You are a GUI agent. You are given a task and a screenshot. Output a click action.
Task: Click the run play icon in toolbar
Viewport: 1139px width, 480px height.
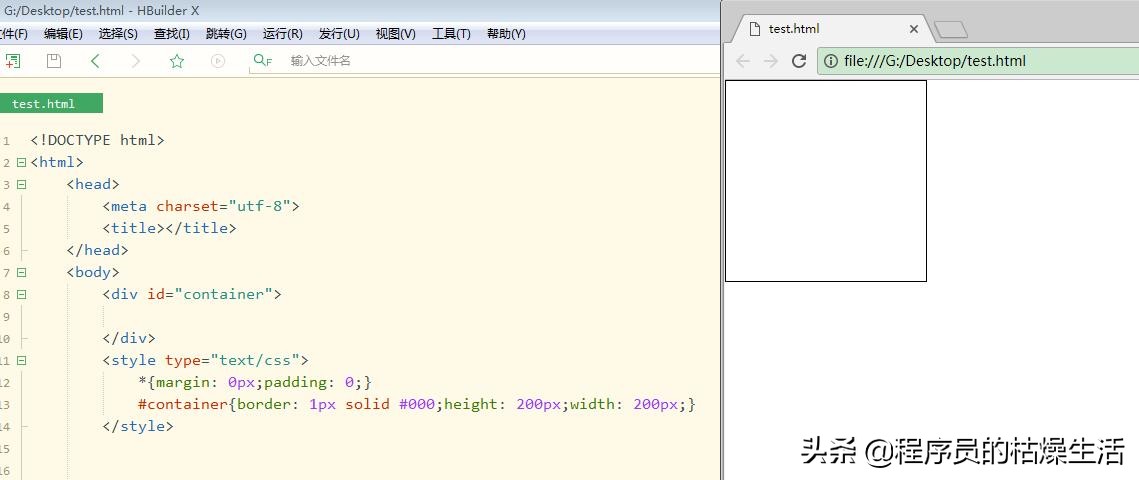[218, 61]
